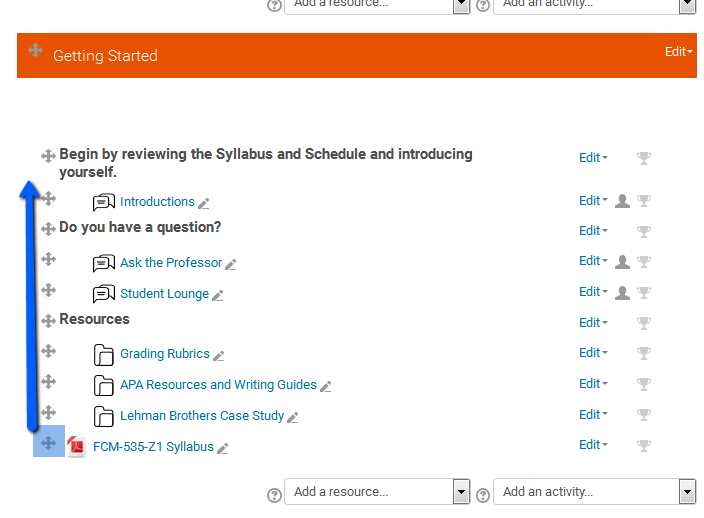Click the move handle of Getting Started section
Screen dimensions: 704x518
[35, 50]
